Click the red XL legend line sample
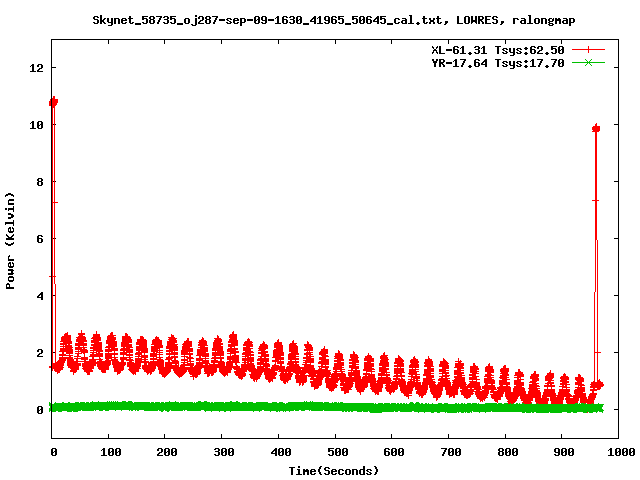The height and width of the screenshot is (480, 640). (588, 50)
